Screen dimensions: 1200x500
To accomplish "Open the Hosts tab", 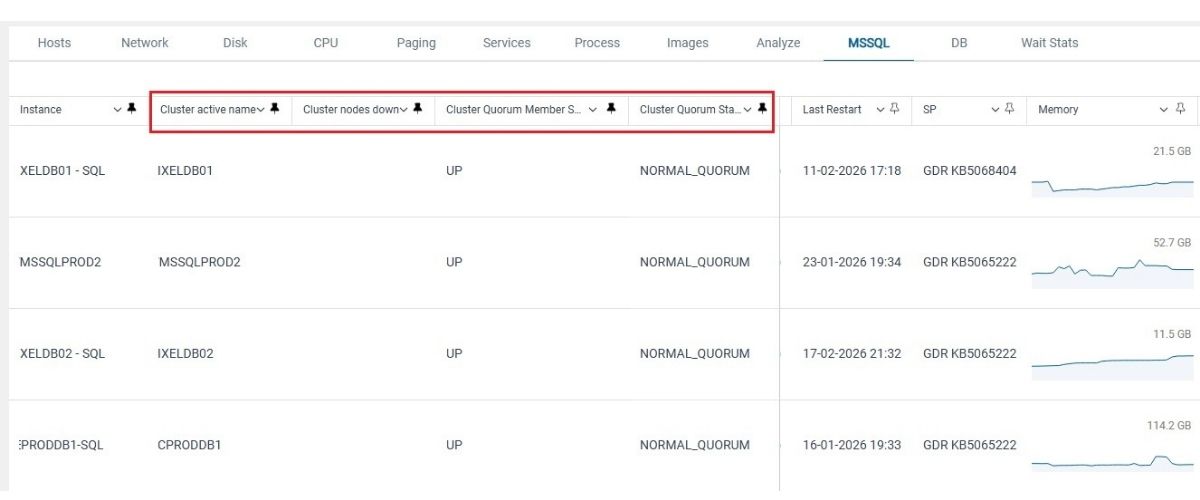I will point(54,43).
